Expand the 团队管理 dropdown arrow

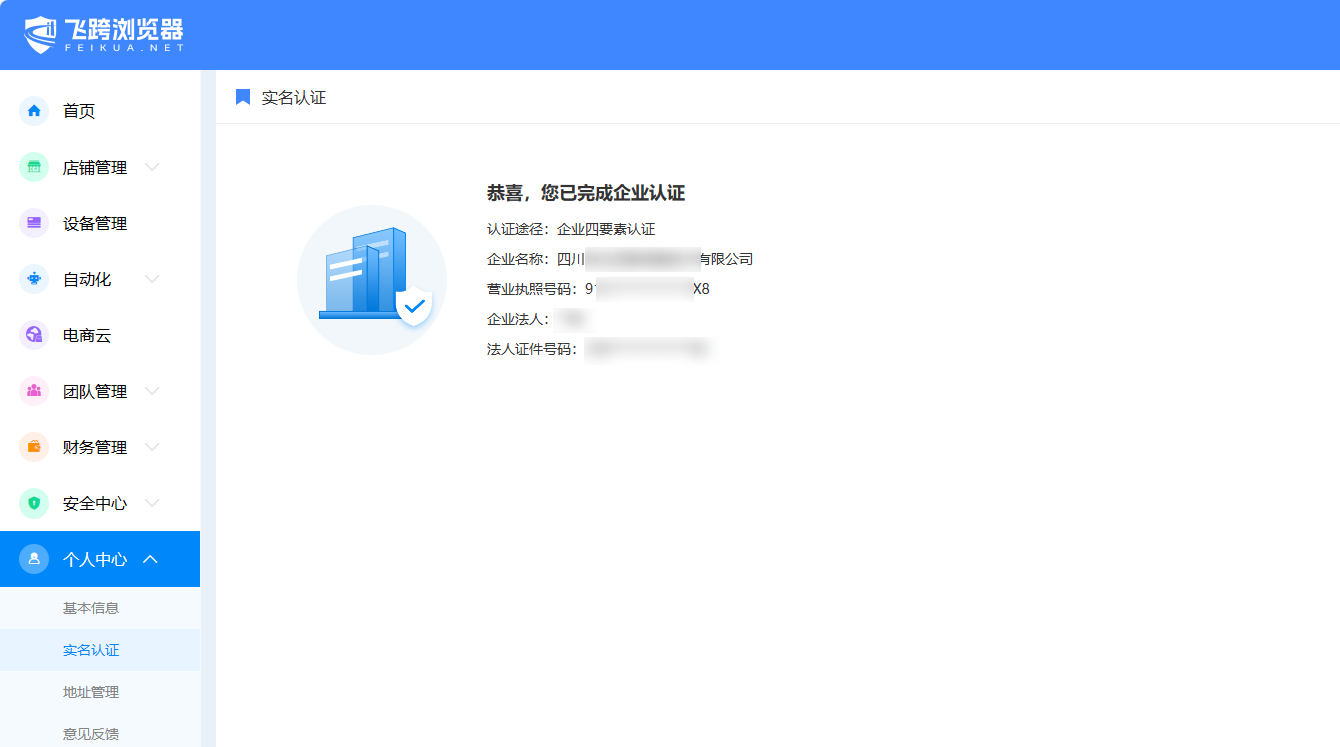[x=152, y=391]
